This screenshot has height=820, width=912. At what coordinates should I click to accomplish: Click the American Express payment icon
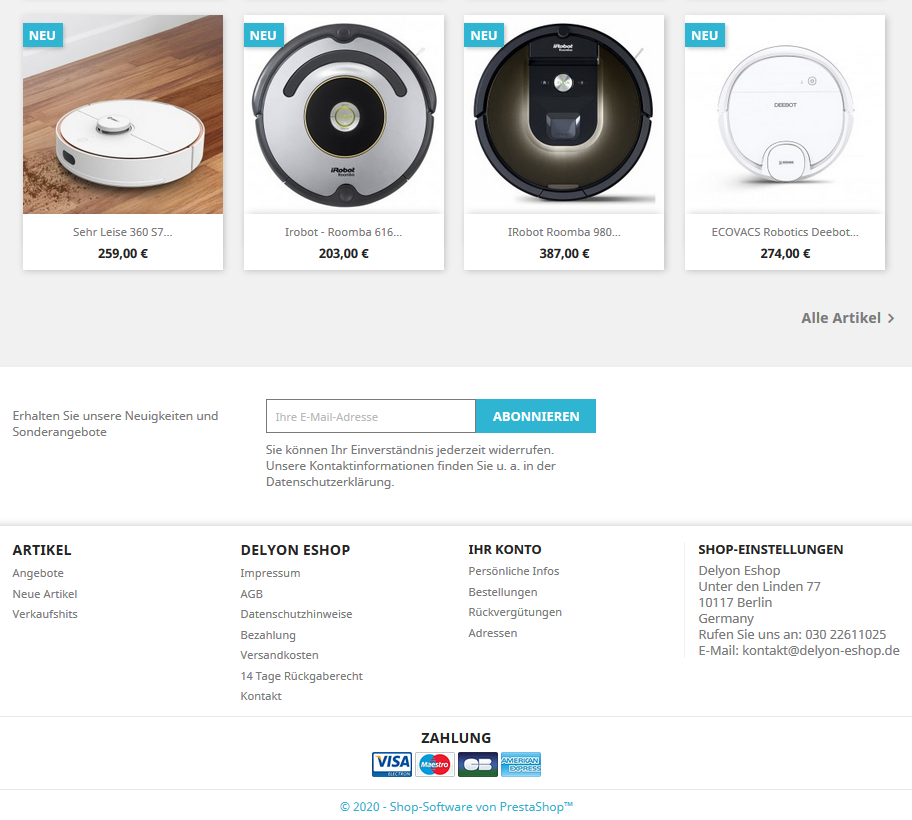tap(521, 764)
